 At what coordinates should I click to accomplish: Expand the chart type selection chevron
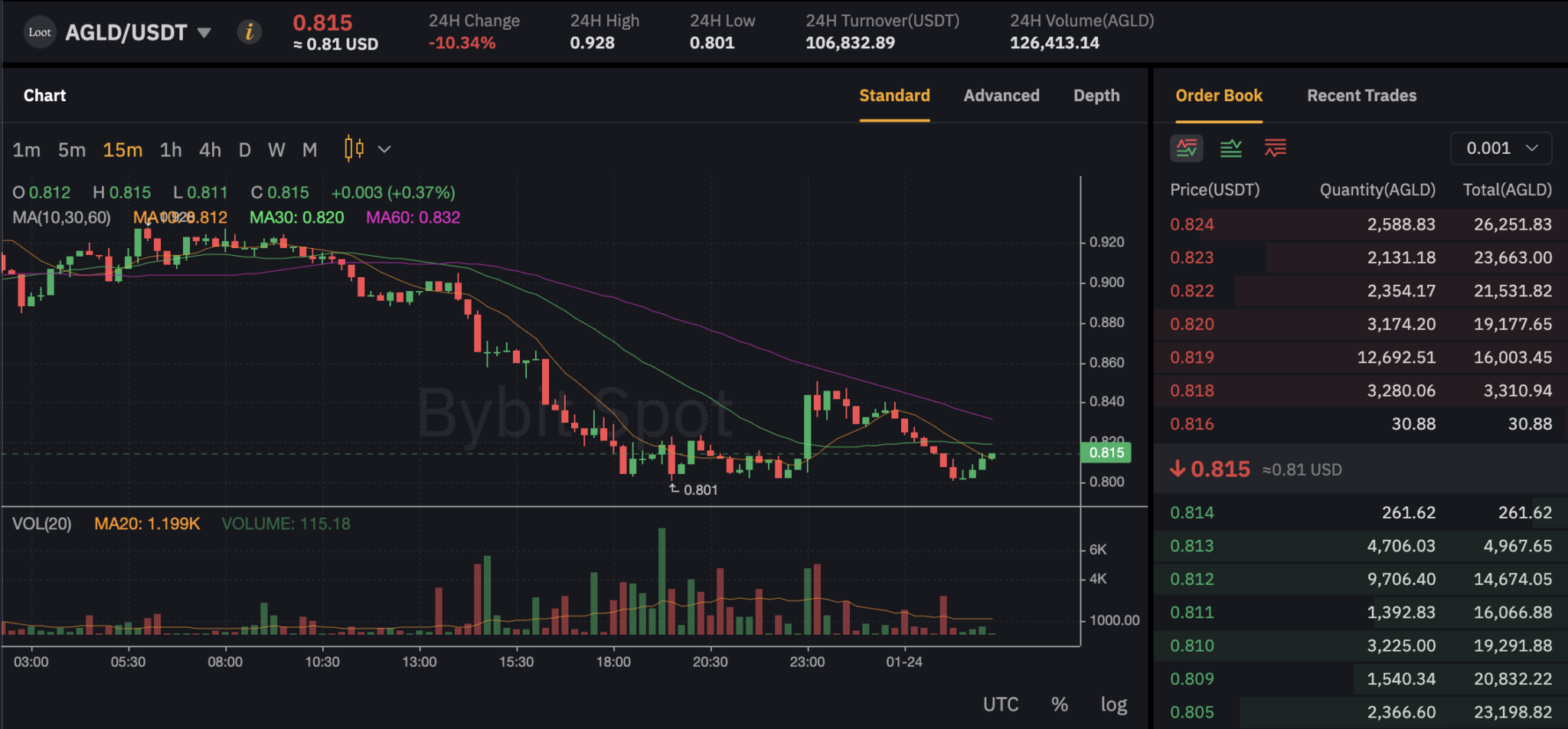(x=384, y=149)
